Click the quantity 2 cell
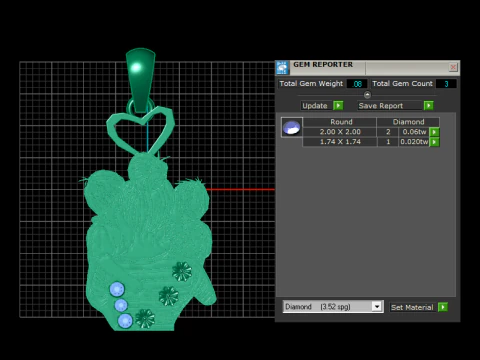This screenshot has height=360, width=480. (x=388, y=132)
